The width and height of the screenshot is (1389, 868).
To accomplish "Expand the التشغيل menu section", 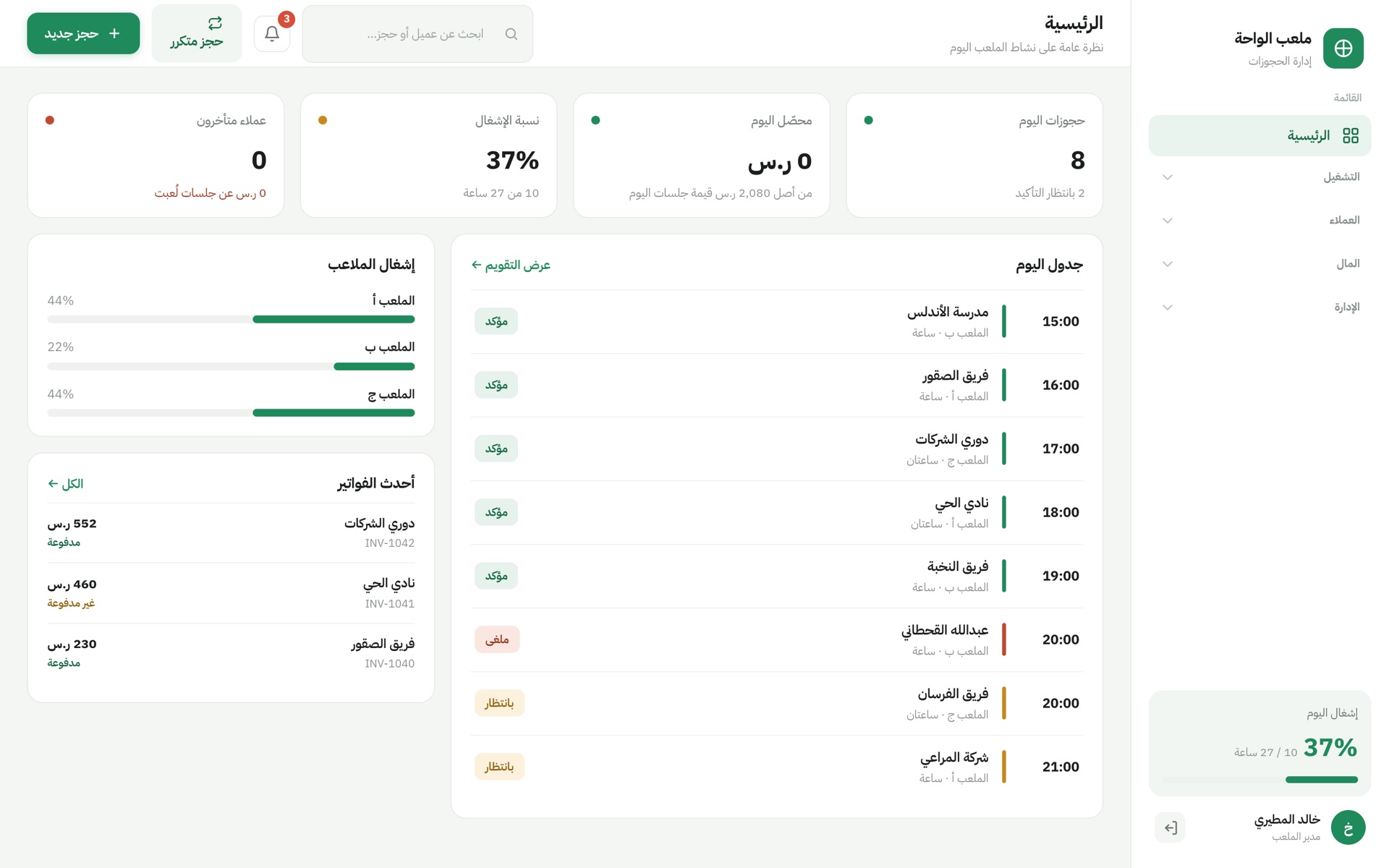I will [1260, 177].
